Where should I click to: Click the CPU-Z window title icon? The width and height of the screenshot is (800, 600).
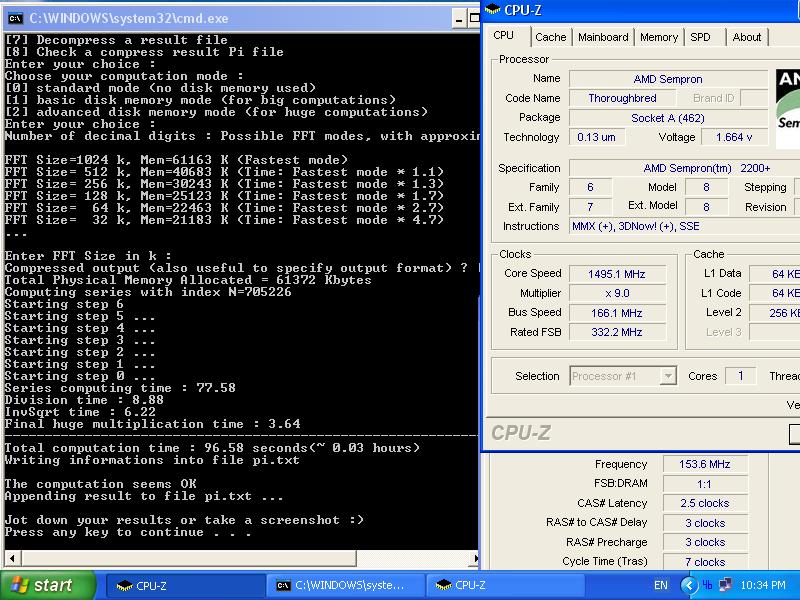coord(493,10)
